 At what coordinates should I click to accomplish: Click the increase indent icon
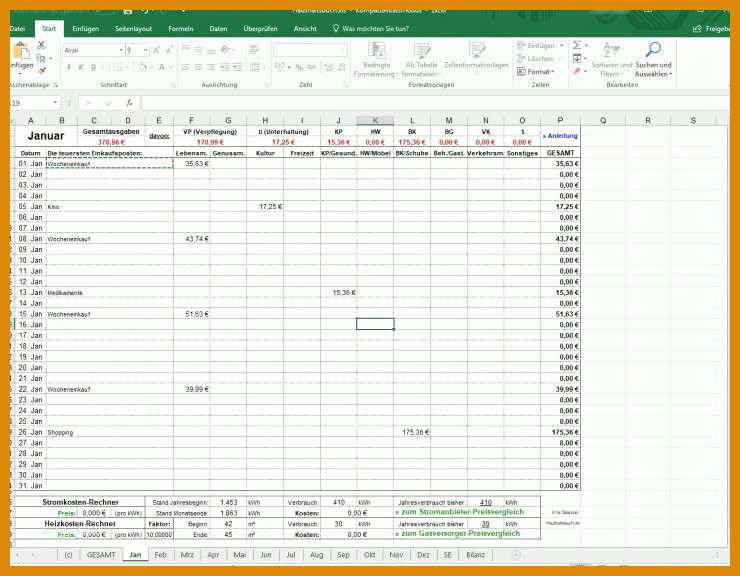[238, 68]
